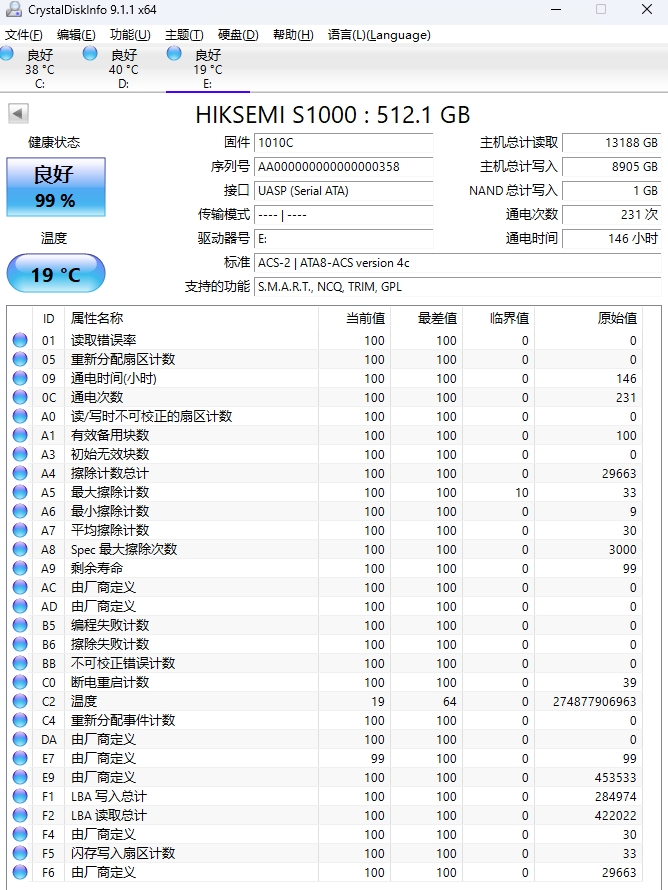Click the 属性名称 column header

click(x=192, y=318)
